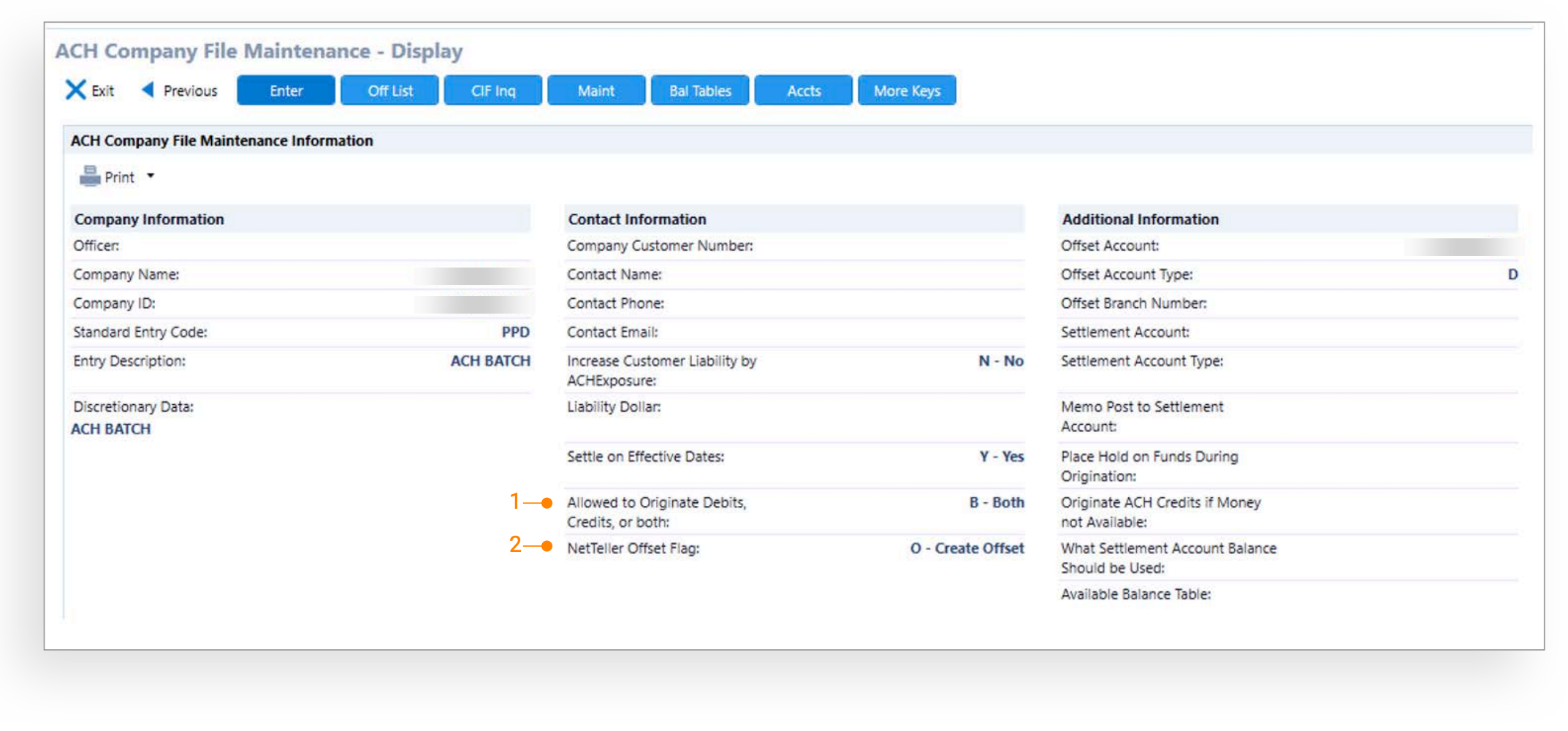The height and width of the screenshot is (731, 1568).
Task: Open CIF Inq inquiry
Action: pos(493,91)
